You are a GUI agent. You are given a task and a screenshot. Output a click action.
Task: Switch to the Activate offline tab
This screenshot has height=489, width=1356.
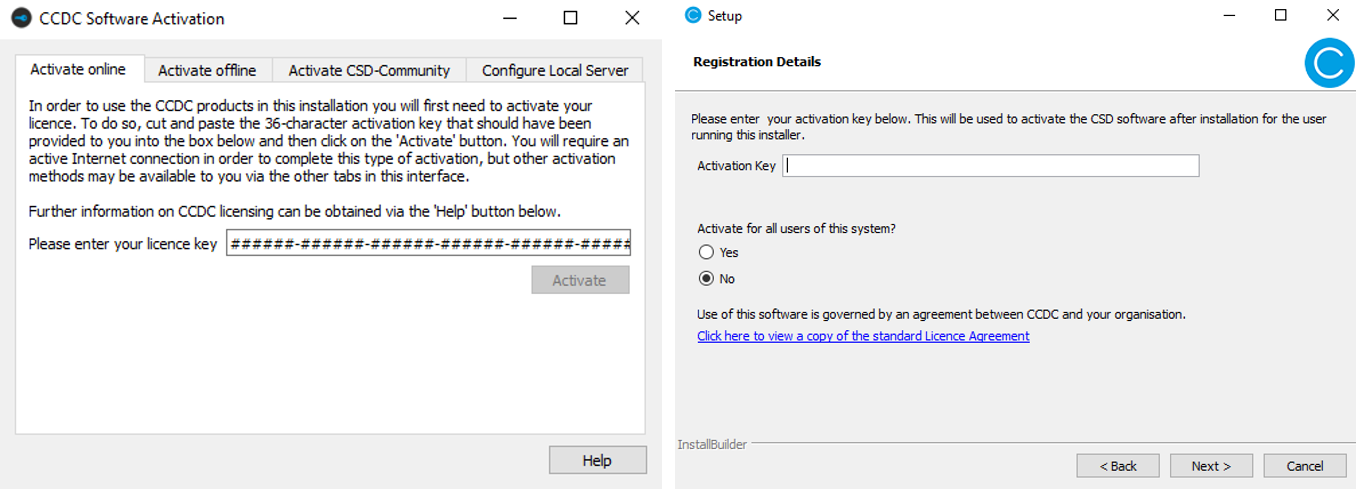[x=207, y=70]
